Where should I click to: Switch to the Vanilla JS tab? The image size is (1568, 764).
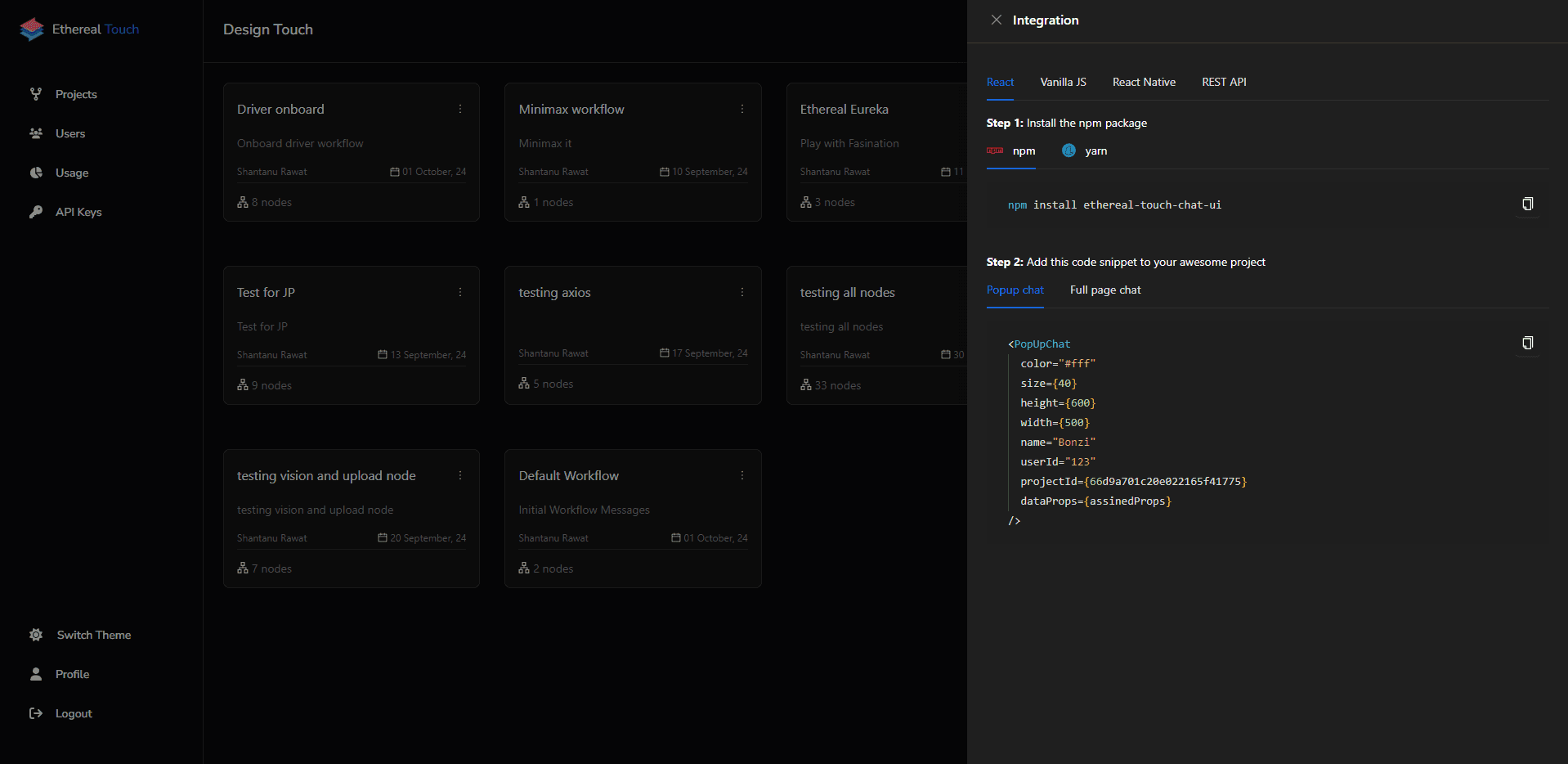pos(1063,82)
